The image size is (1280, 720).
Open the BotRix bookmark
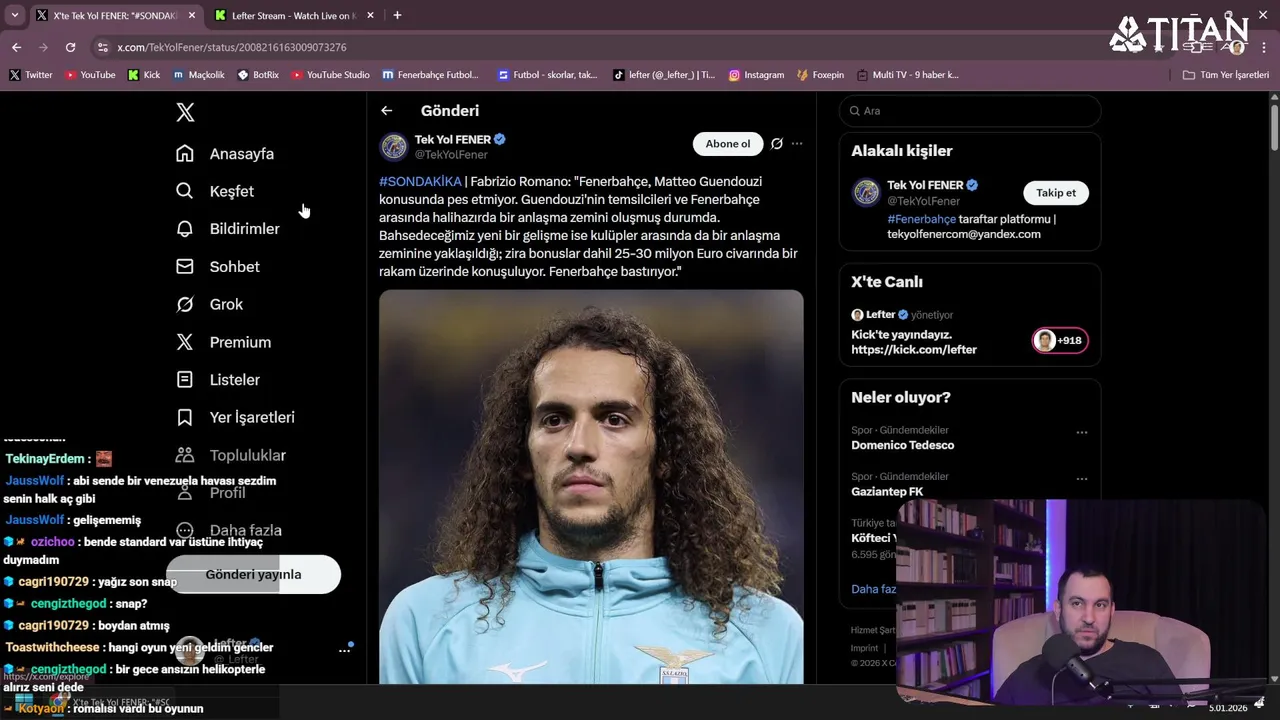(x=258, y=75)
